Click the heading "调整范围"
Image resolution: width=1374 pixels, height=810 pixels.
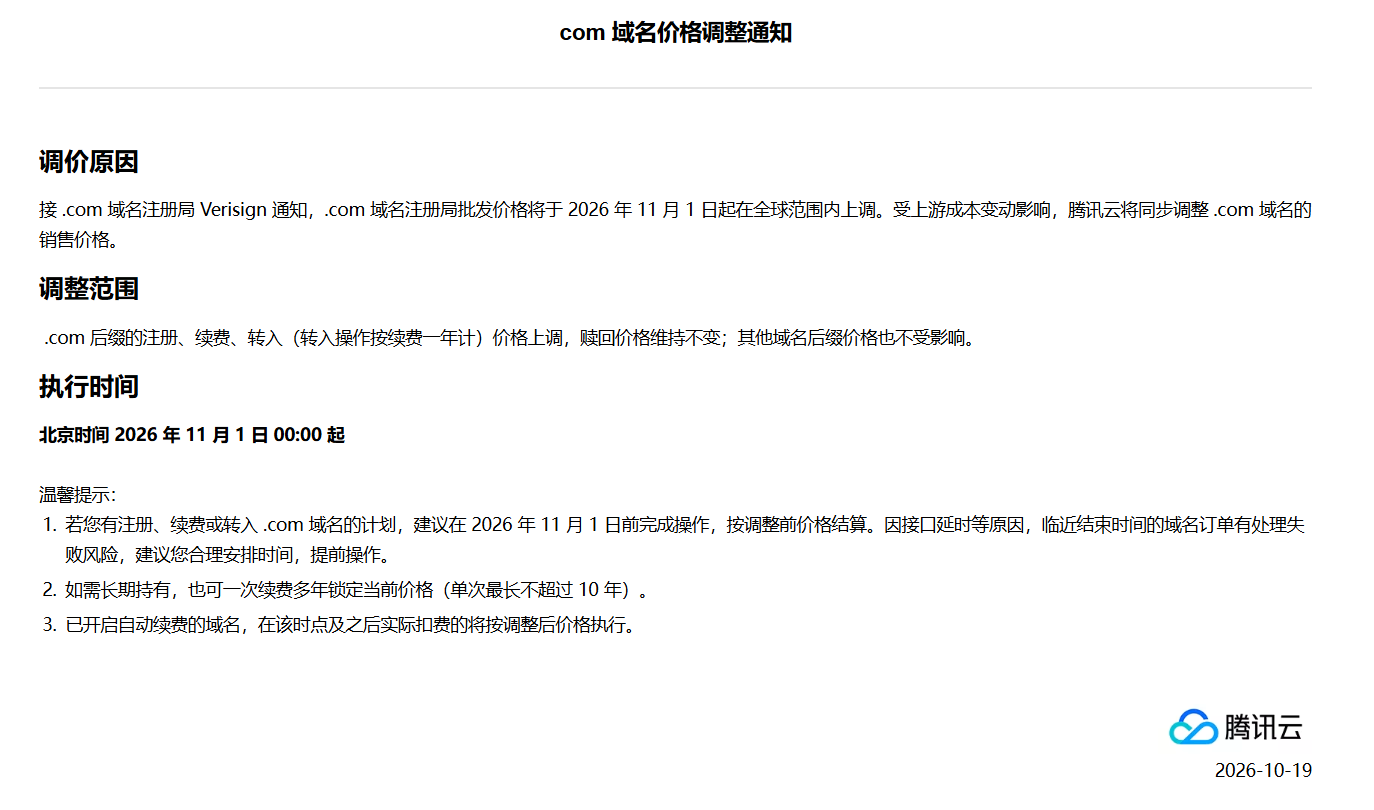(88, 290)
